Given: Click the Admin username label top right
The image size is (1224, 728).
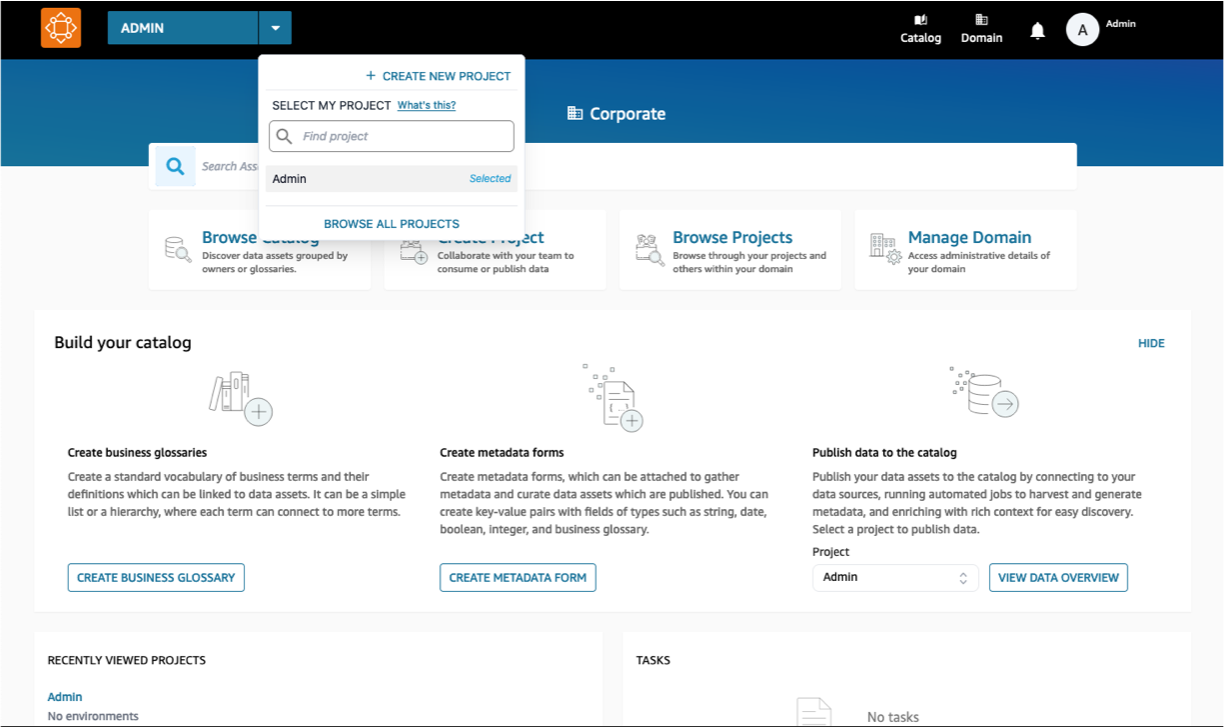Looking at the screenshot, I should (1120, 23).
